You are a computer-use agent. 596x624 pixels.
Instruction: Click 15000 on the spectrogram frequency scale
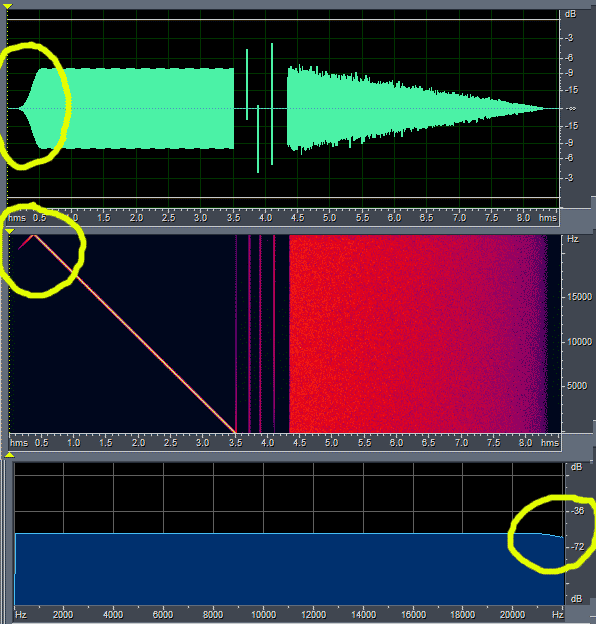point(579,297)
